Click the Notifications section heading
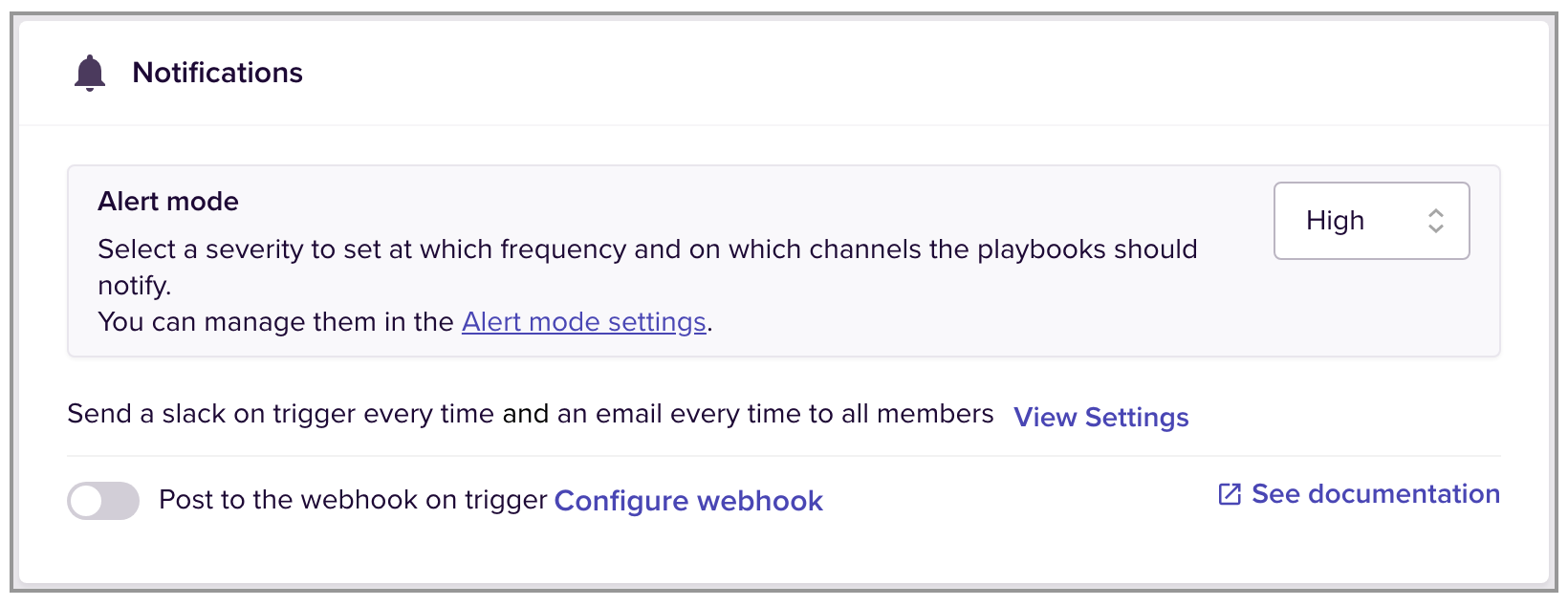This screenshot has width=1568, height=606. coord(217,73)
